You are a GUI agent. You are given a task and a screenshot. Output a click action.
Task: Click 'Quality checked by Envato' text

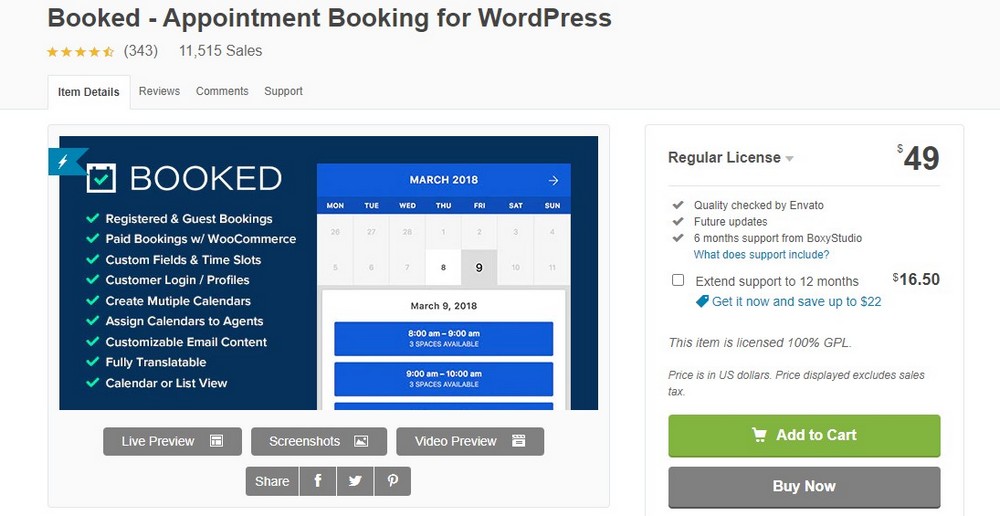[759, 205]
